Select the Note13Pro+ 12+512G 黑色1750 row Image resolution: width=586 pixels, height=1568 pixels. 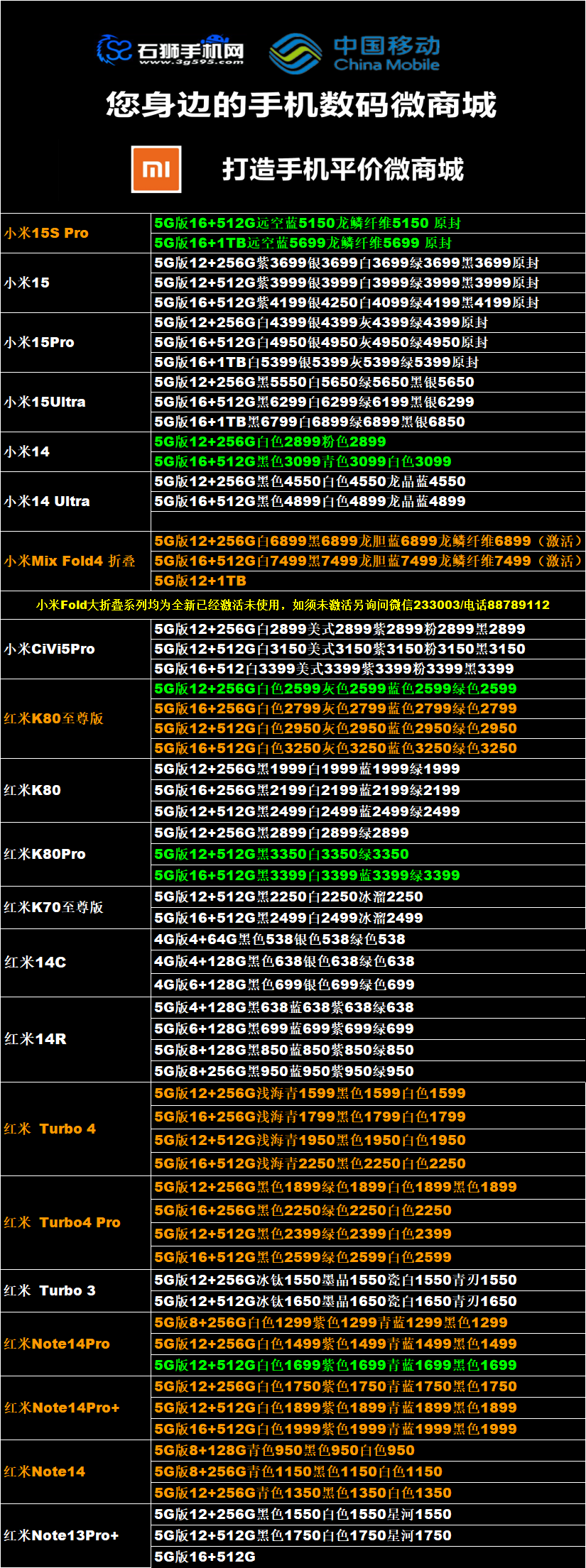tap(369, 1535)
